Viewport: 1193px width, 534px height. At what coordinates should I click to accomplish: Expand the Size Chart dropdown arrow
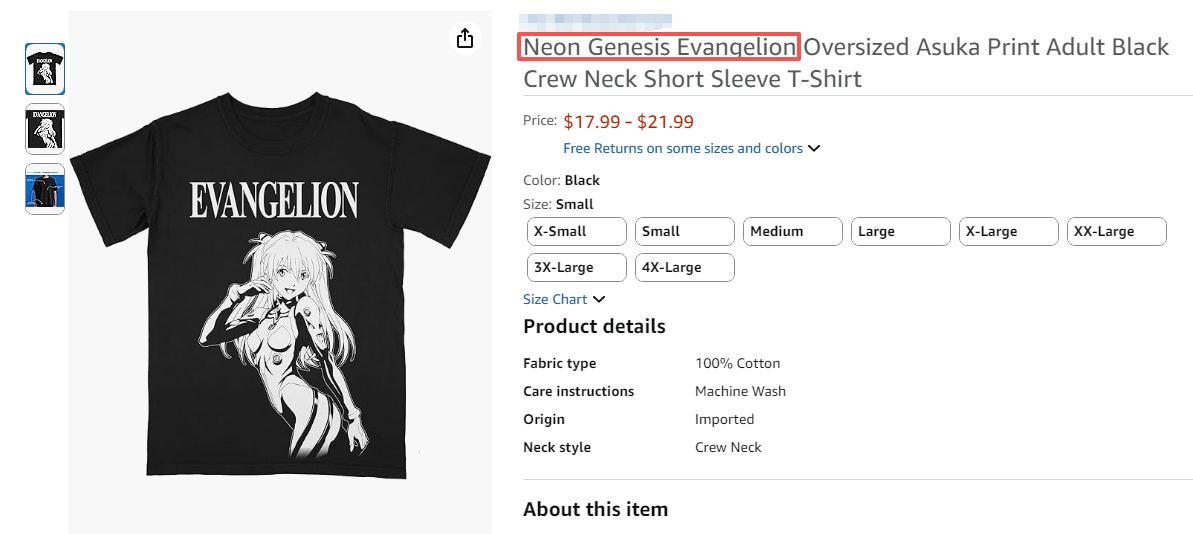599,299
